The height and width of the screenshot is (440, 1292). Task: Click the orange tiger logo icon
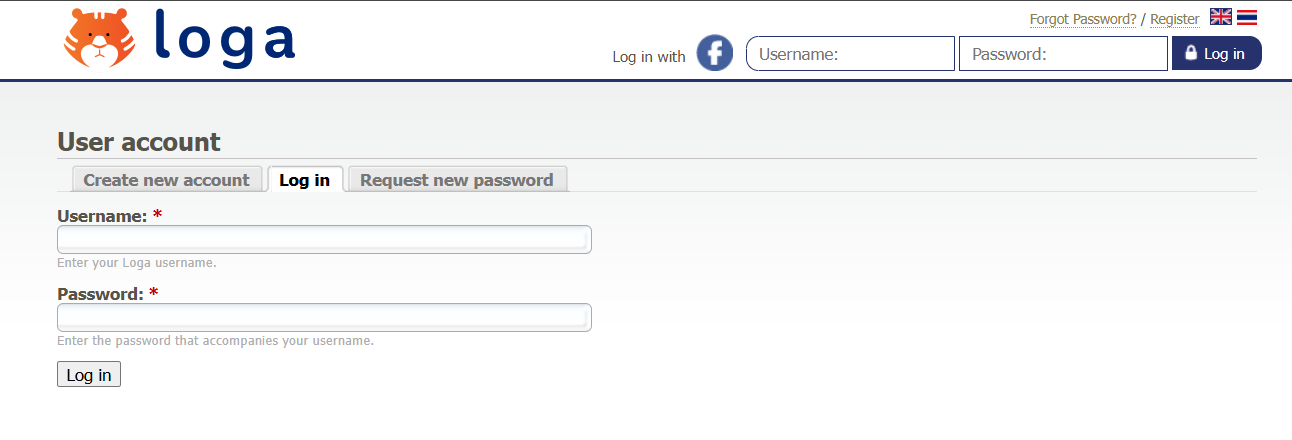pyautogui.click(x=98, y=39)
